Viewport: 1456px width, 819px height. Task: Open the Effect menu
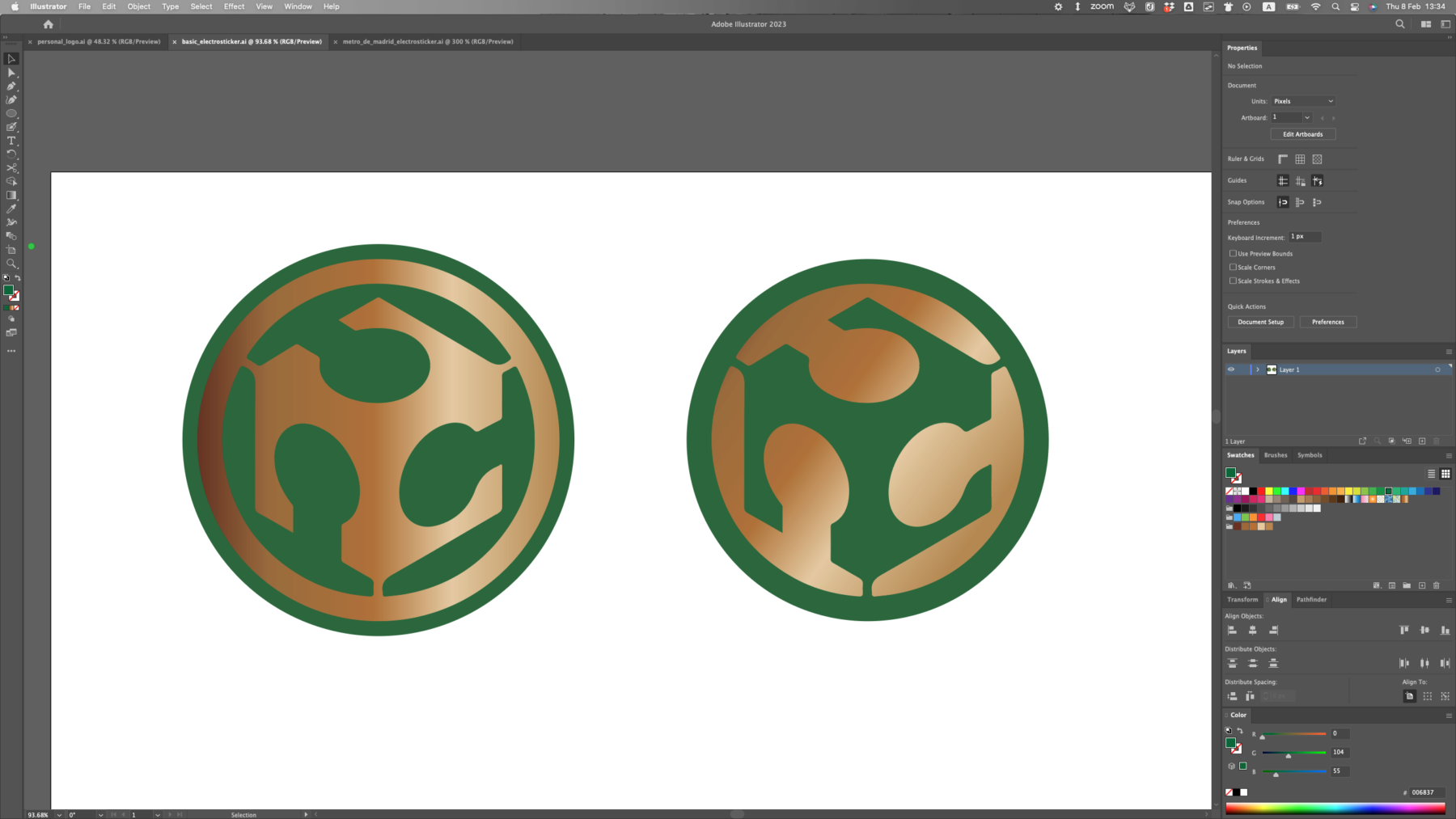(234, 6)
